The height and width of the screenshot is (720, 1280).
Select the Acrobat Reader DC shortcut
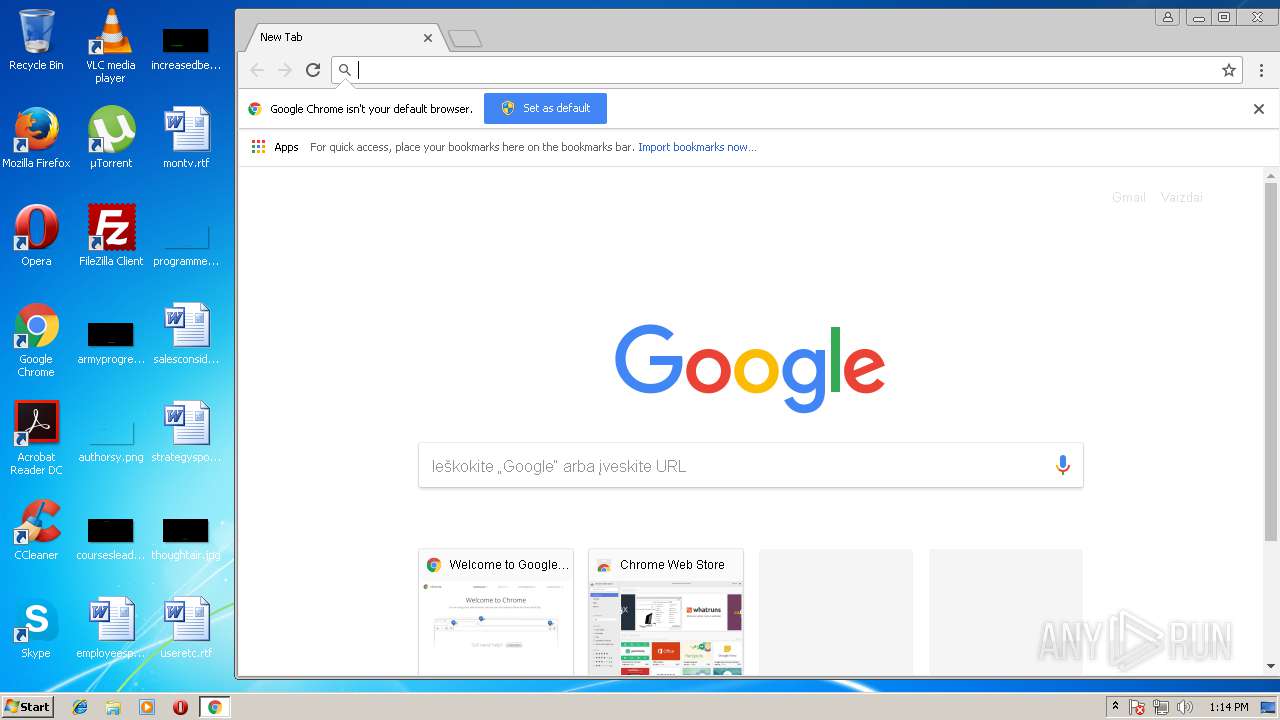36,438
